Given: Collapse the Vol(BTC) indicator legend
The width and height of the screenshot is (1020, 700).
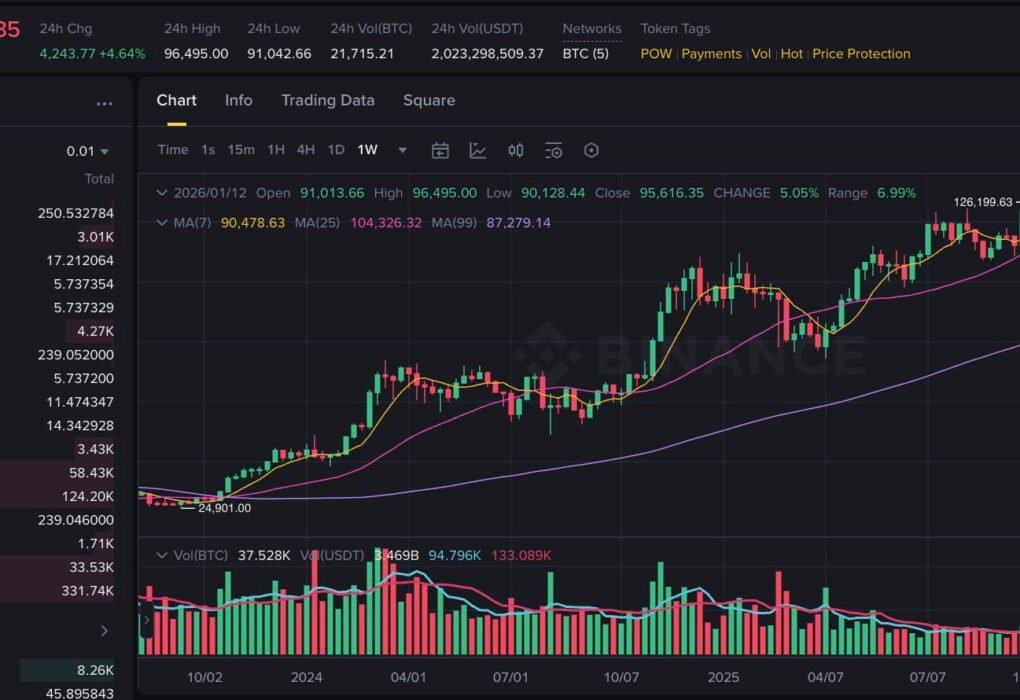Looking at the screenshot, I should coord(161,555).
